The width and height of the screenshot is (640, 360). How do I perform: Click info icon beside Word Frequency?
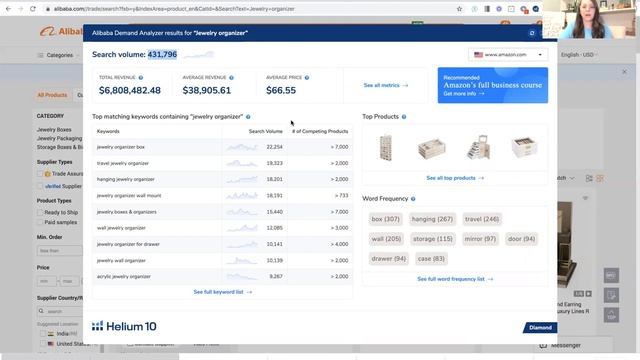point(413,199)
